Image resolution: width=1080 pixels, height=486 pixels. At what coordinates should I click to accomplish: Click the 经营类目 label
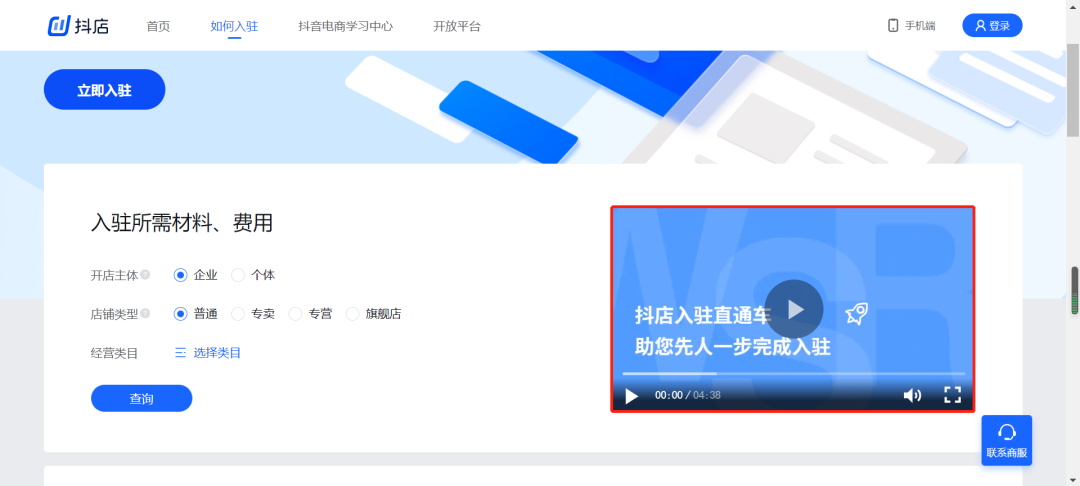[114, 353]
